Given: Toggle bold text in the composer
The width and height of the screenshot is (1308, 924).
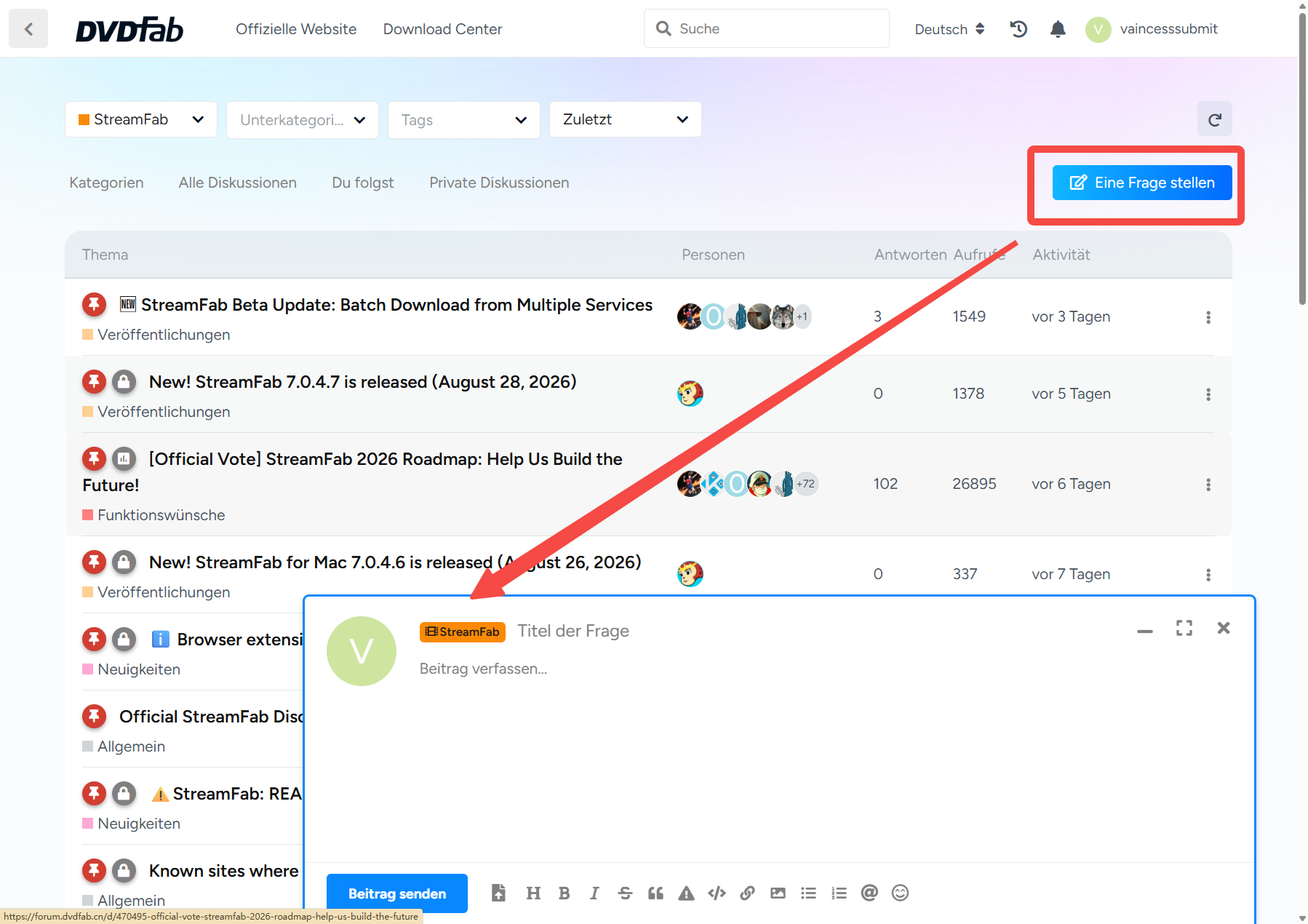Looking at the screenshot, I should (564, 893).
